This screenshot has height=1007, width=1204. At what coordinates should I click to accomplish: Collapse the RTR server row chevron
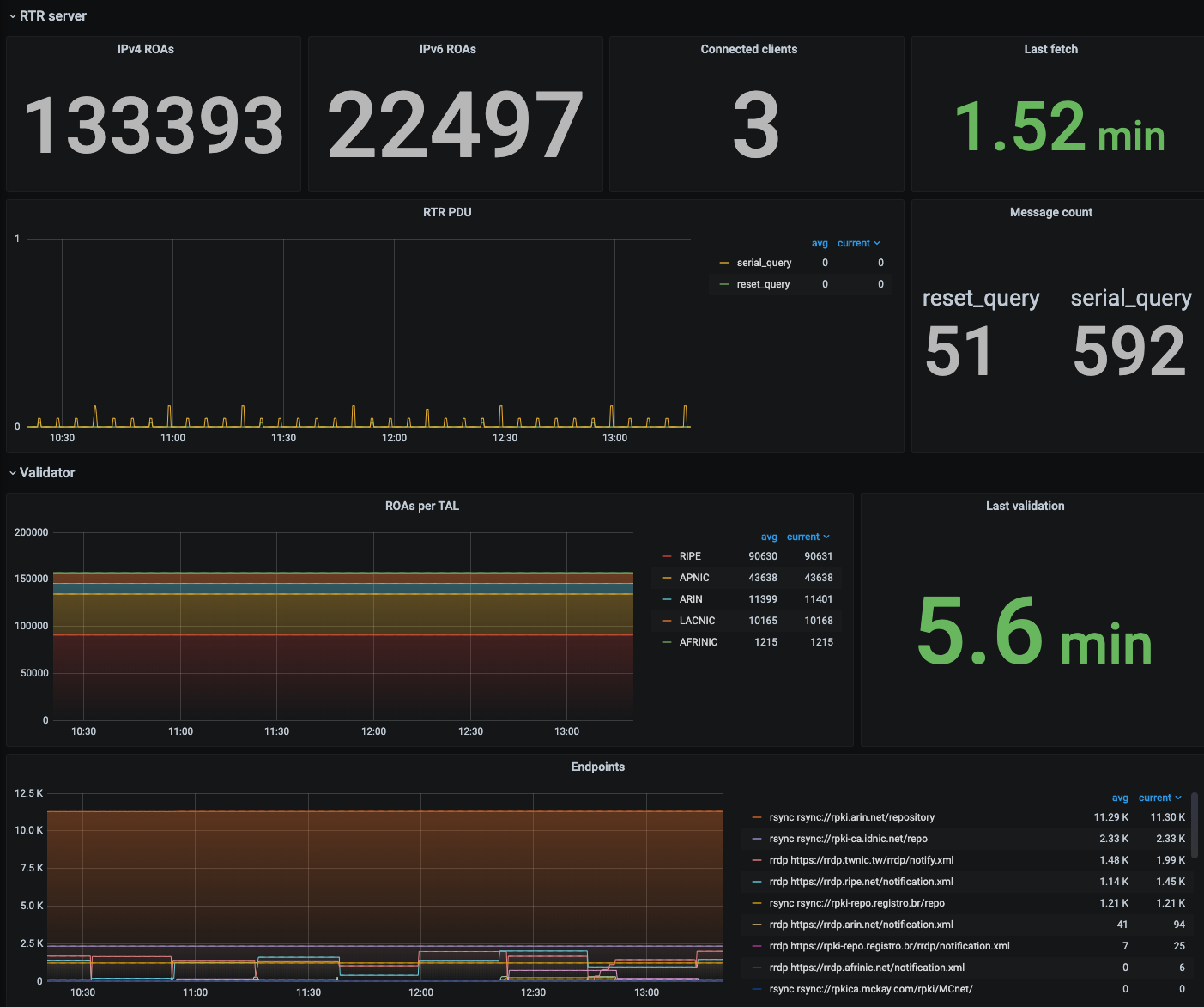click(12, 16)
